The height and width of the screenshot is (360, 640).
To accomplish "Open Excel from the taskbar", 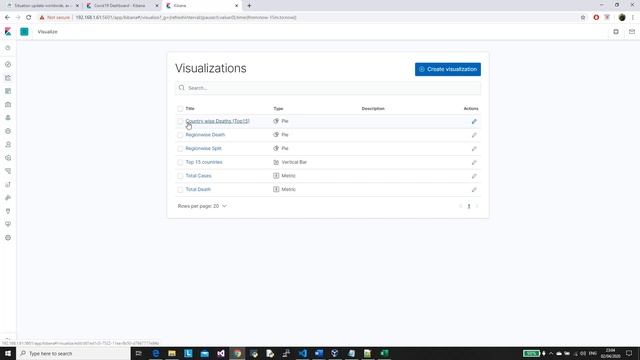I will tap(384, 353).
